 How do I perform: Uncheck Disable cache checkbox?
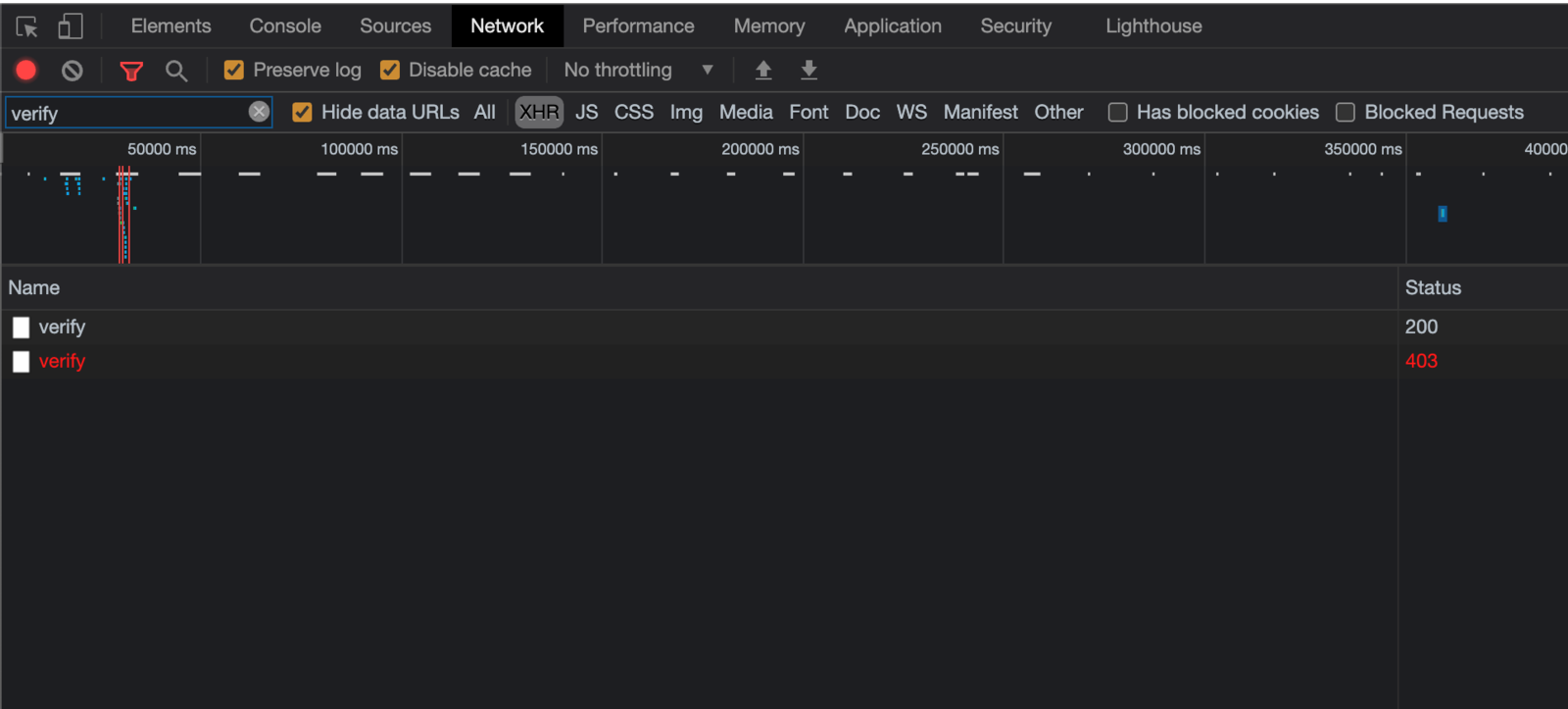point(390,70)
